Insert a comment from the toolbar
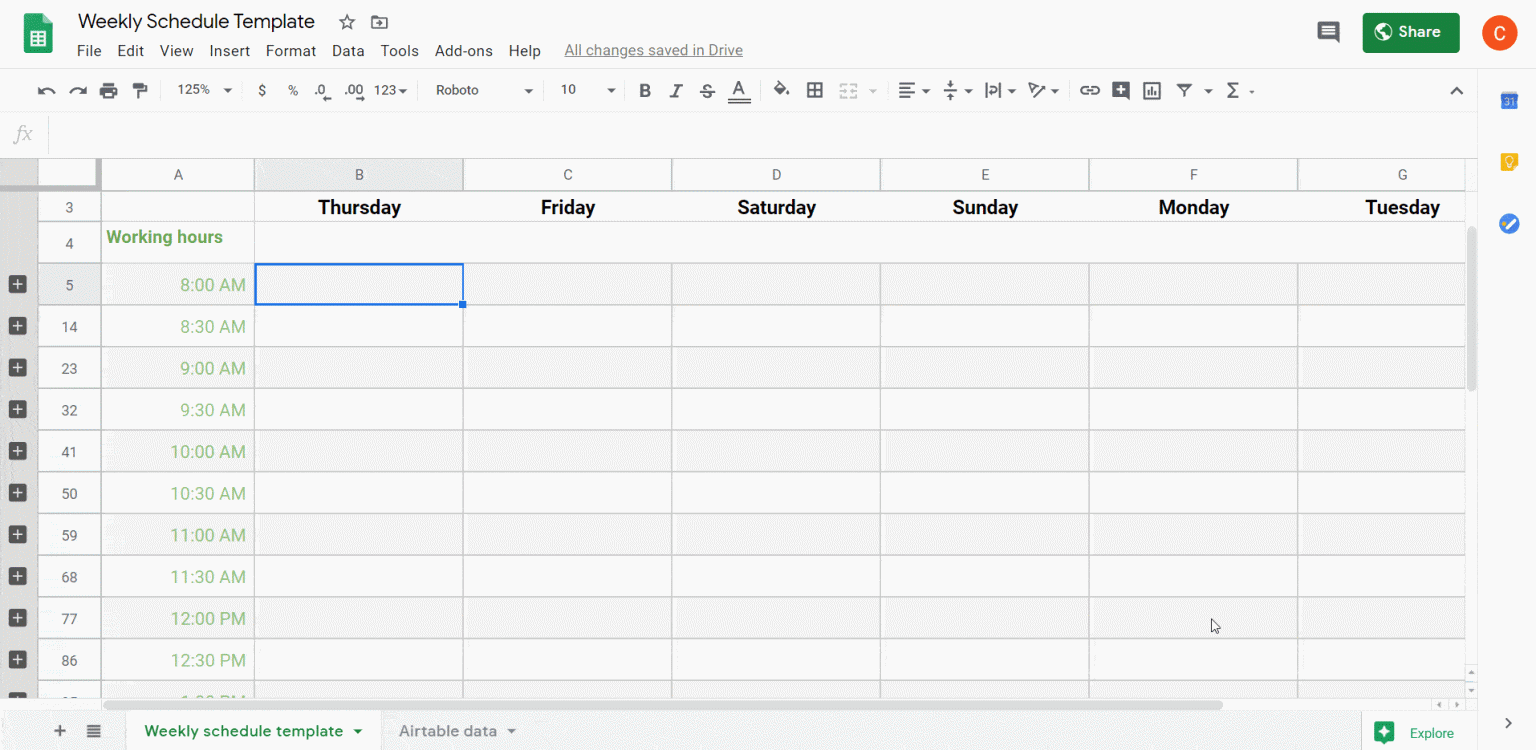Image resolution: width=1536 pixels, height=750 pixels. [1120, 90]
